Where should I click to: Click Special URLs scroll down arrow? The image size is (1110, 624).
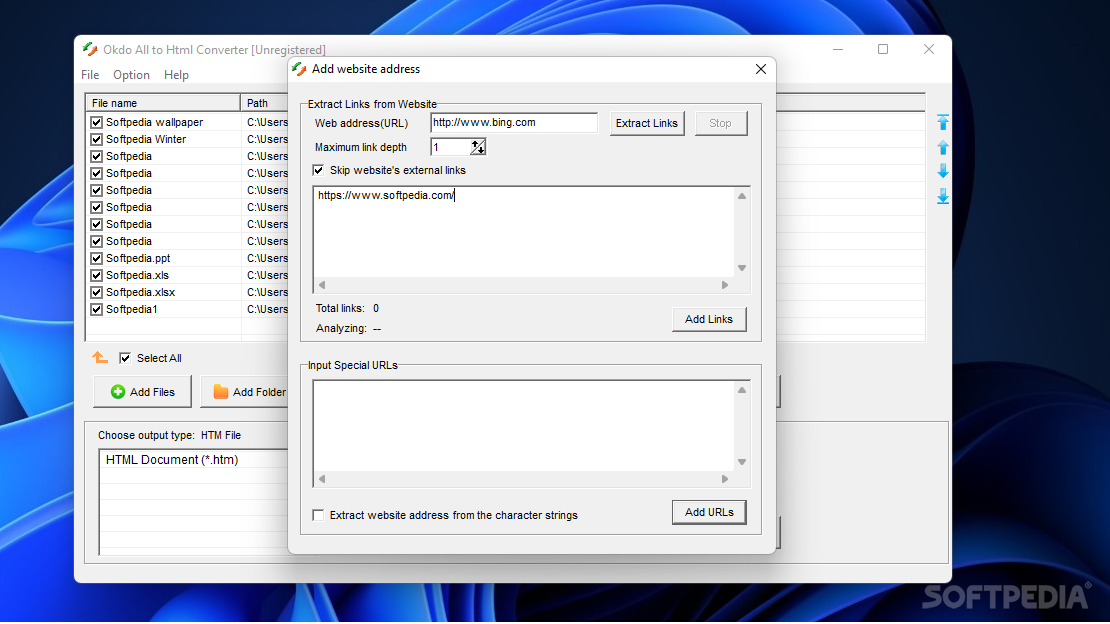742,462
